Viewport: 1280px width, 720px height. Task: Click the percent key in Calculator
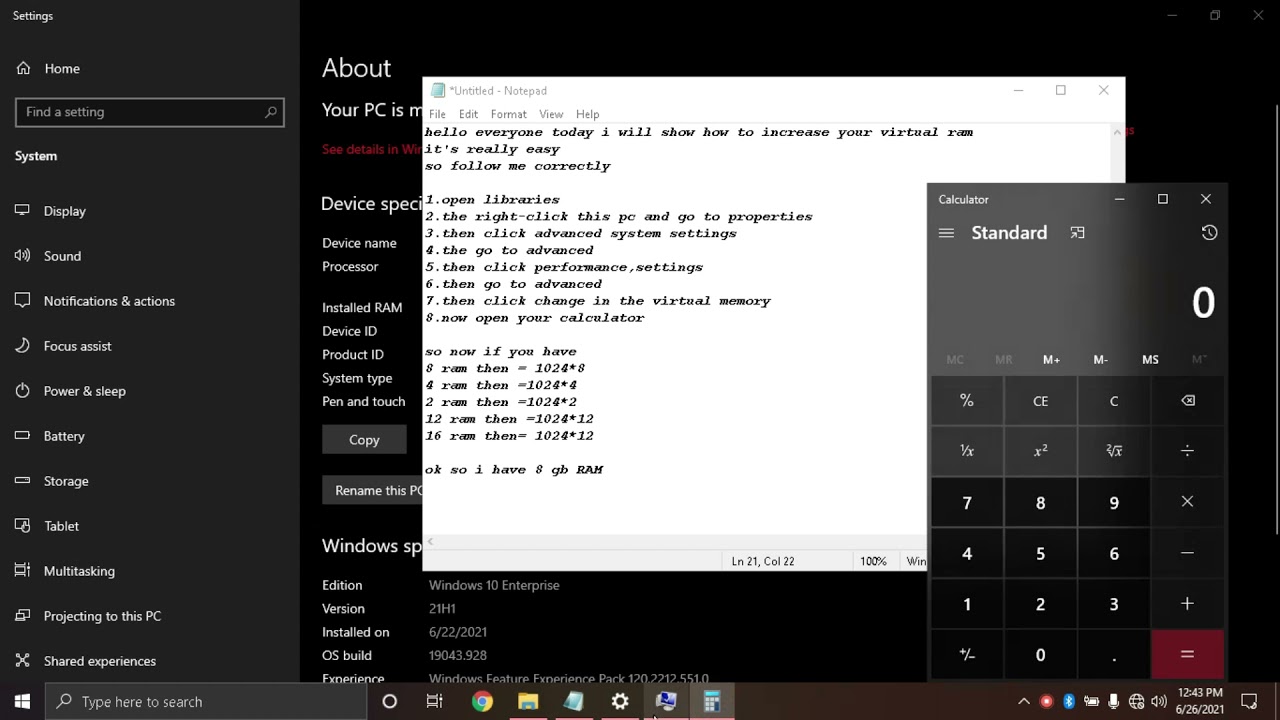pos(967,401)
